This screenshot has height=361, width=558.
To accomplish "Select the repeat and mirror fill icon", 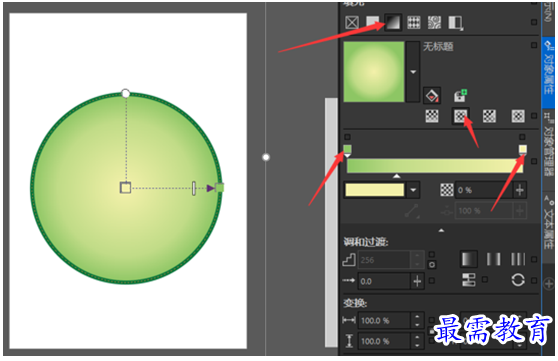I will coord(493,259).
